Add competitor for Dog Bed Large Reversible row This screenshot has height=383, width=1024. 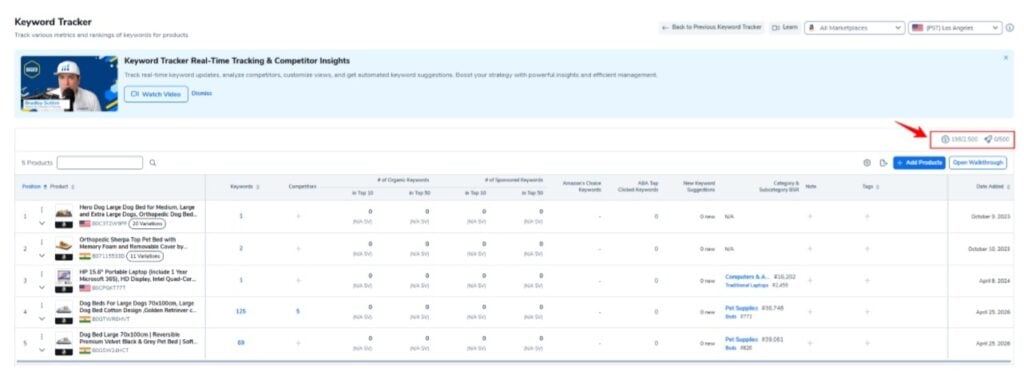(x=298, y=342)
